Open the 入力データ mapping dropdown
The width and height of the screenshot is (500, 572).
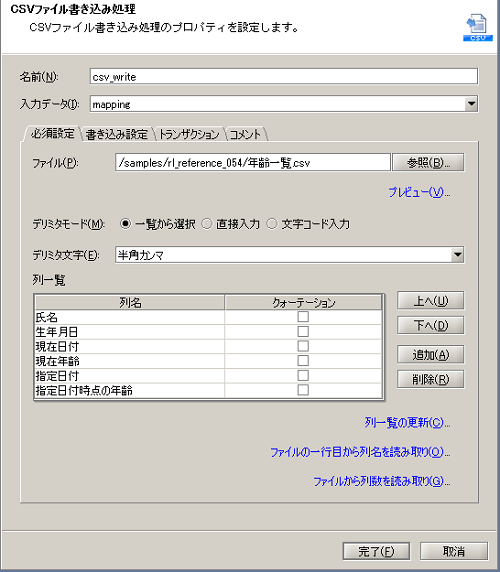point(471,104)
